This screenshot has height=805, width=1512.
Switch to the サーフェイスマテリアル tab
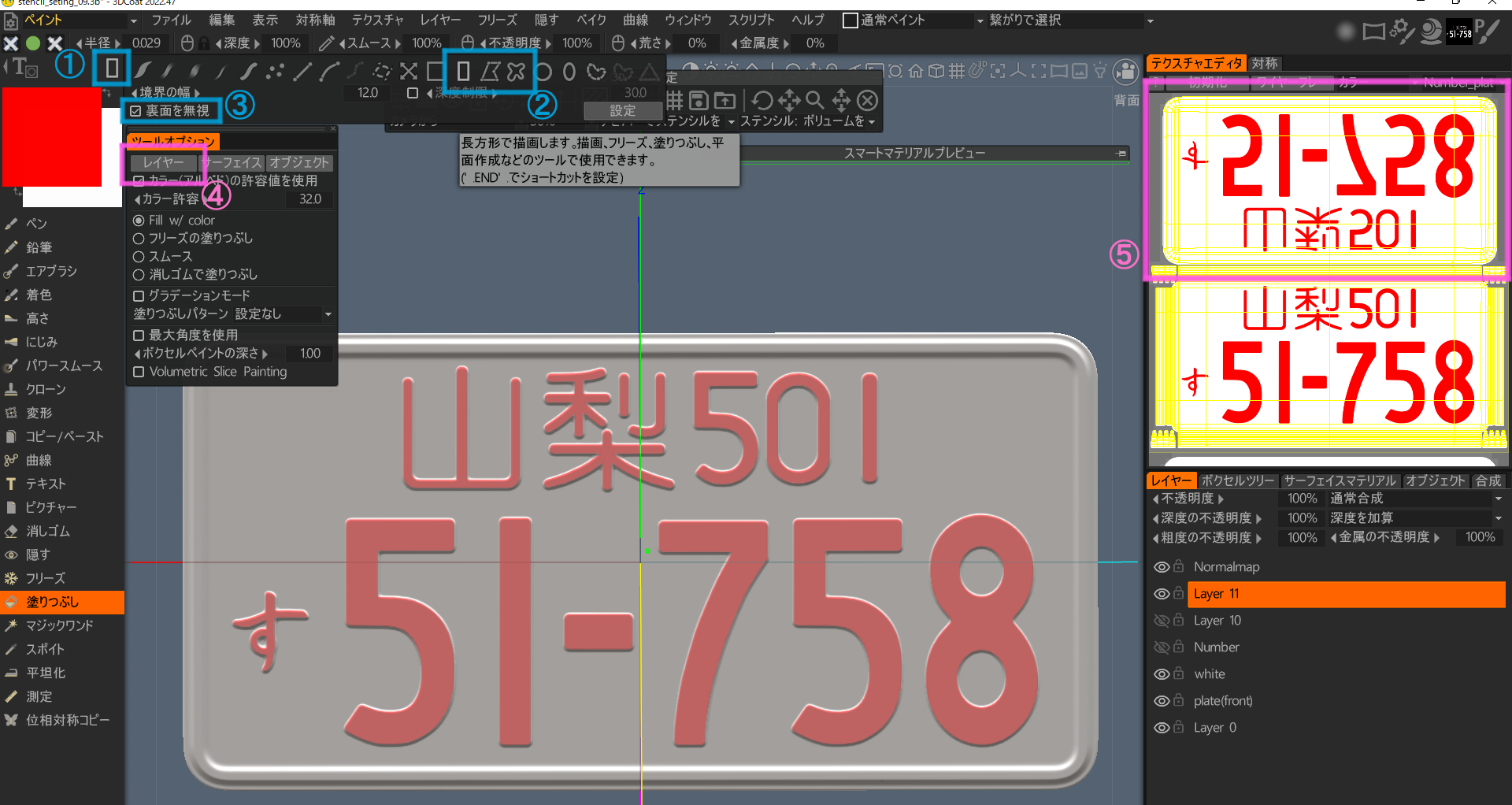click(1340, 480)
